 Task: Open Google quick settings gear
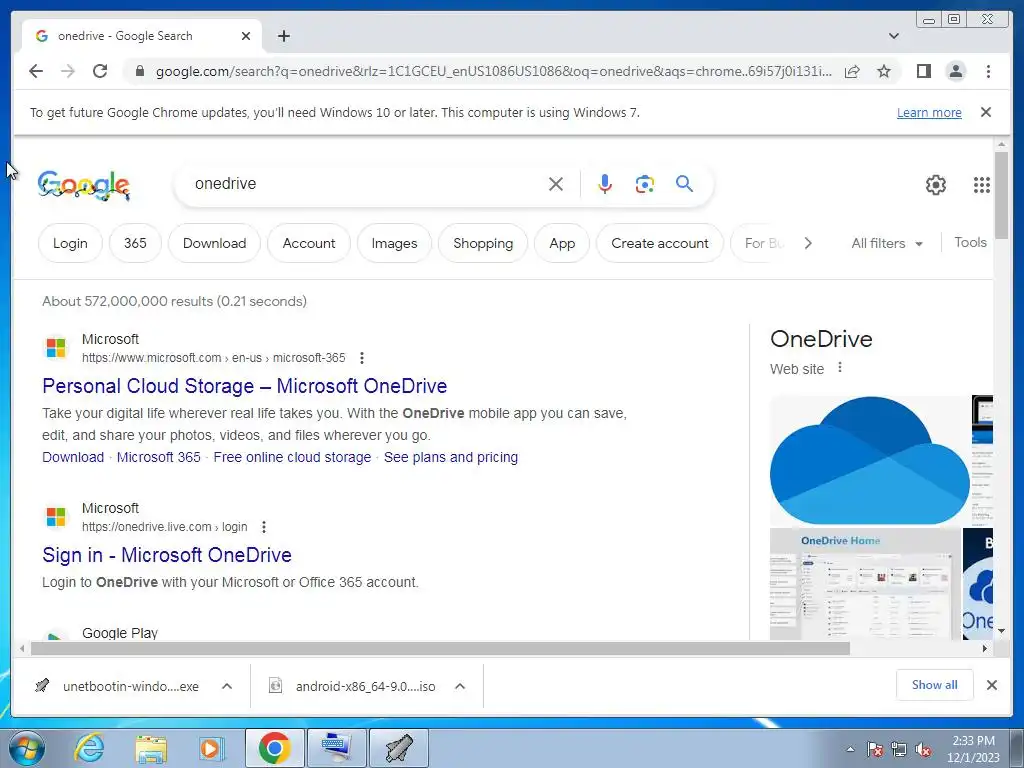pos(936,185)
